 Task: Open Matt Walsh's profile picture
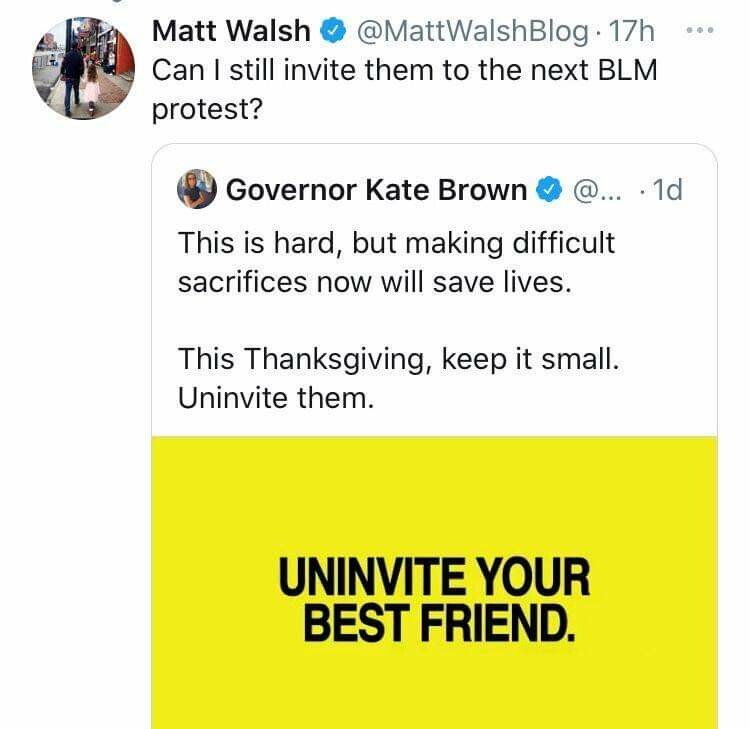click(83, 70)
